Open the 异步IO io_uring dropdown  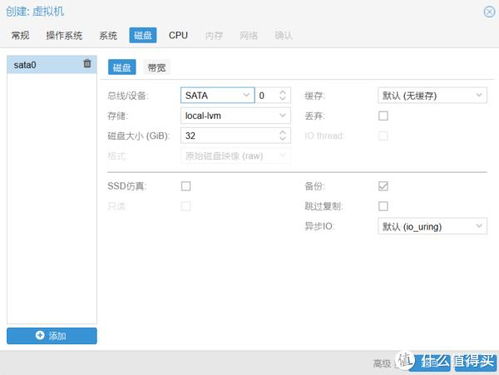[432, 226]
